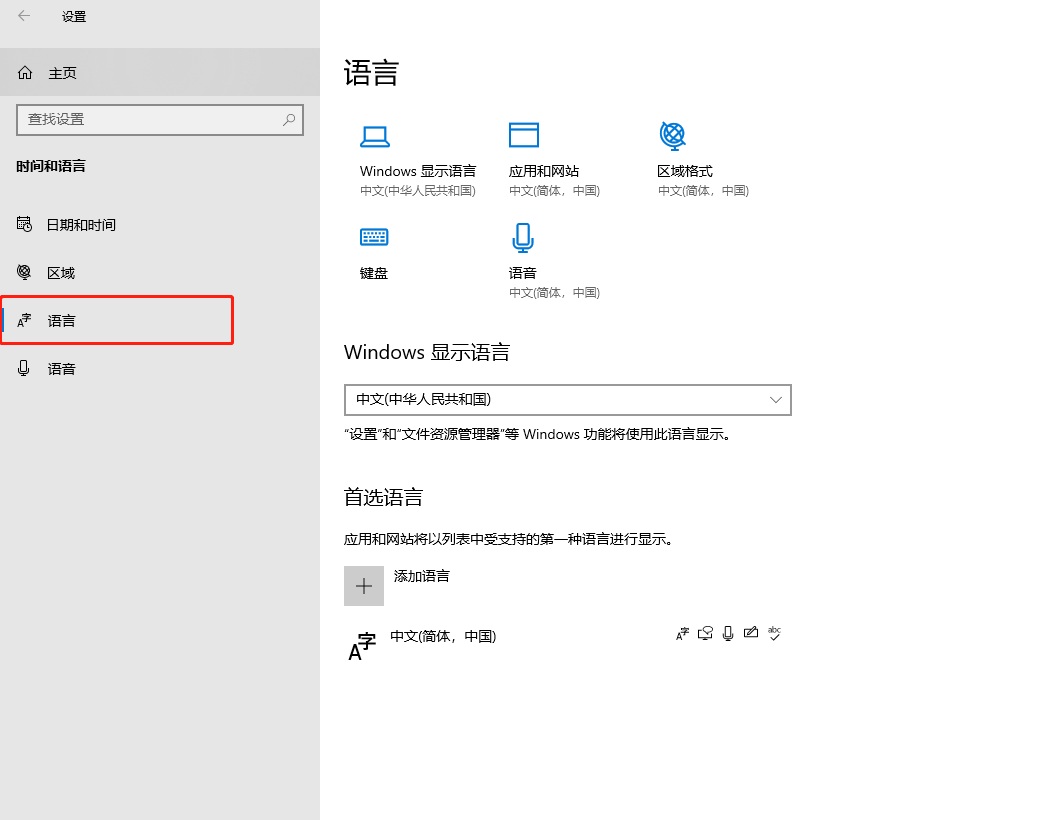Click the Windows 显示语言 laptop icon
Screen dimensions: 1041x820
coord(374,137)
